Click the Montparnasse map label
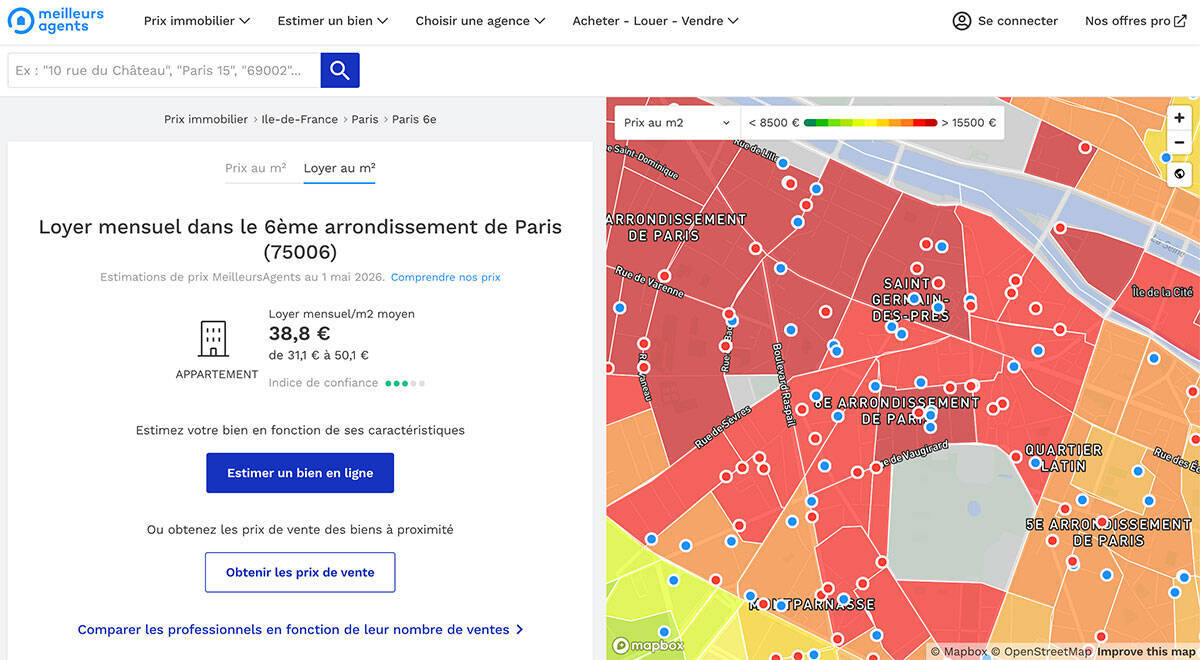This screenshot has height=660, width=1200. coord(812,605)
